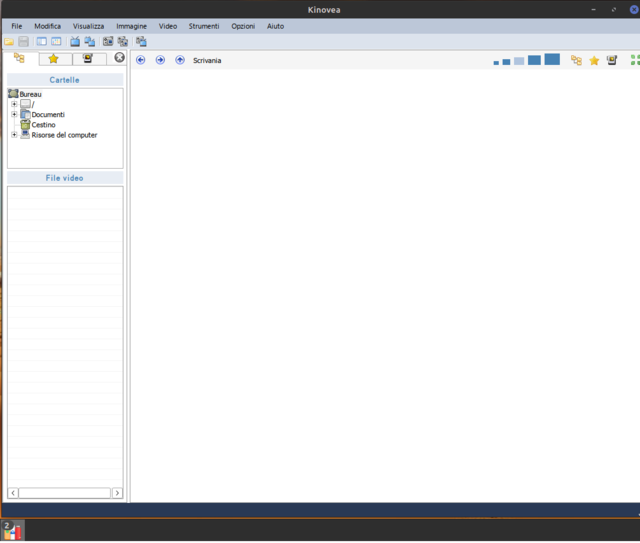The width and height of the screenshot is (640, 543).
Task: Expand the Documenti folder node
Action: 14,114
